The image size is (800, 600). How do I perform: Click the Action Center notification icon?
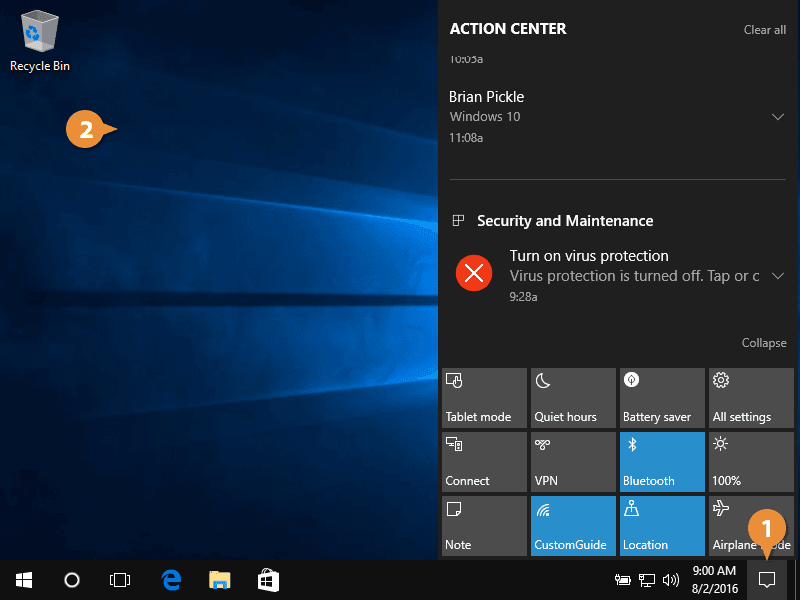click(767, 580)
